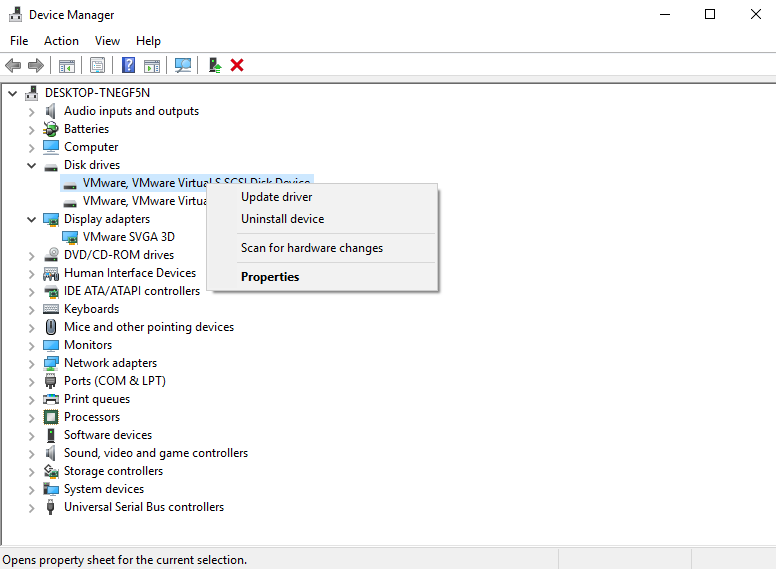Viewport: 776px width, 569px height.
Task: Collapse the Disk drives category
Action: tap(31, 165)
